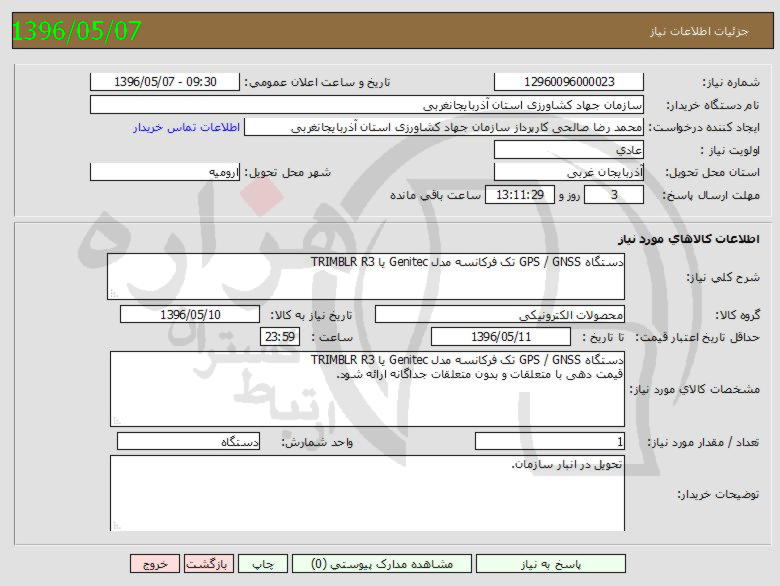Click the شماره نیاز number field

[569, 82]
